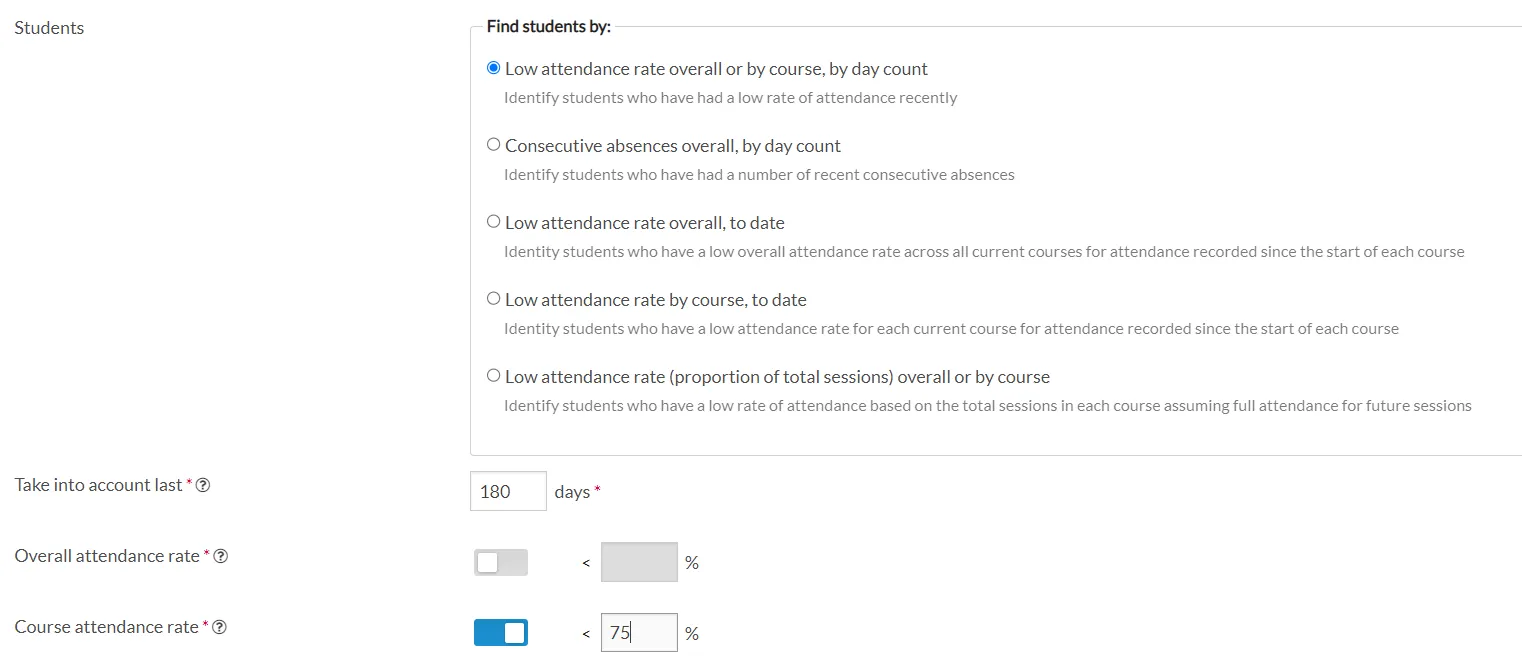Open help icon beside Take into account last
Screen dimensions: 1522x659
coord(203,485)
